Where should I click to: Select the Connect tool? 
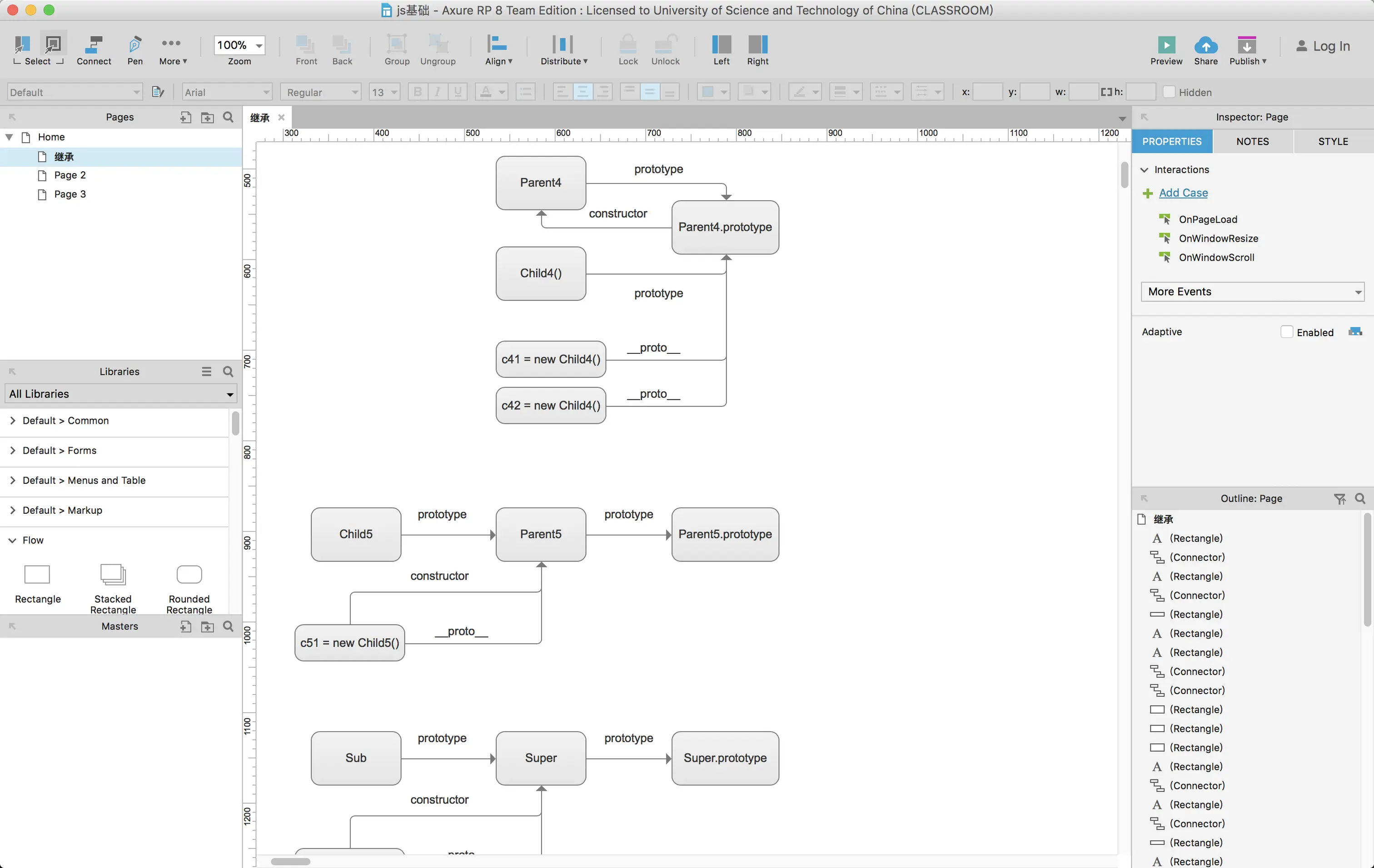[x=94, y=45]
